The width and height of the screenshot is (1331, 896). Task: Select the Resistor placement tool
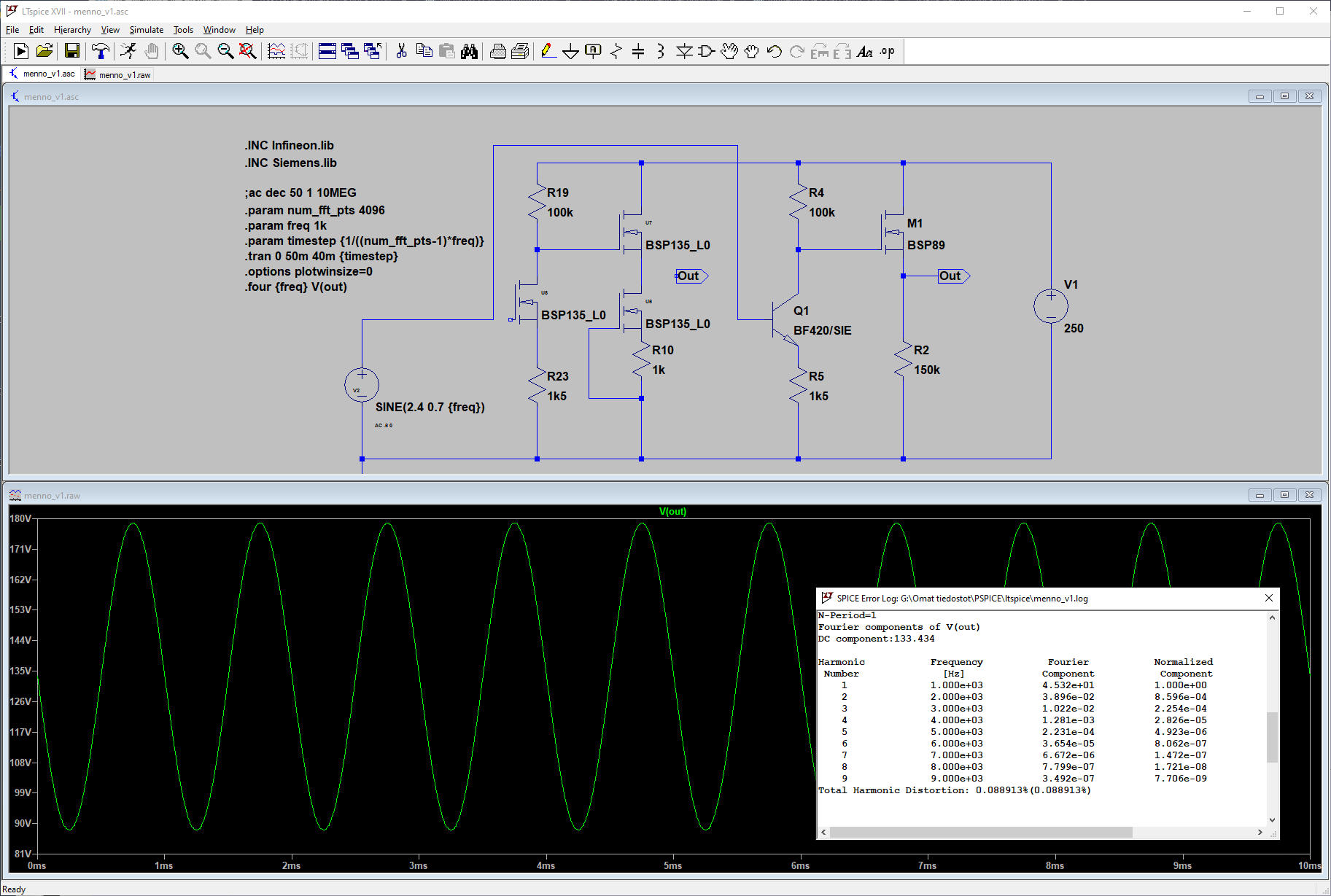(x=616, y=51)
